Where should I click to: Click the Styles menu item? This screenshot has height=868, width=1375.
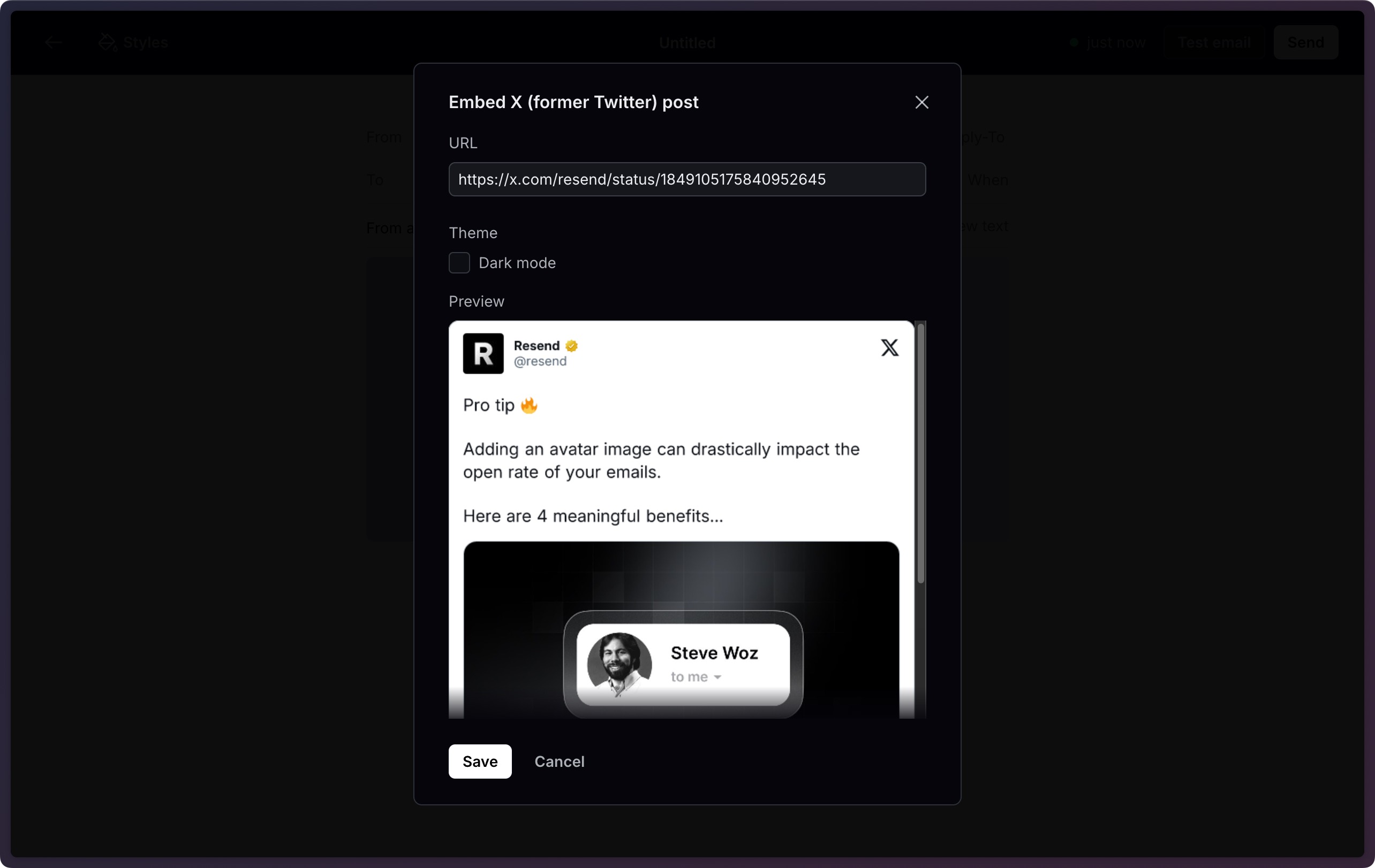145,42
